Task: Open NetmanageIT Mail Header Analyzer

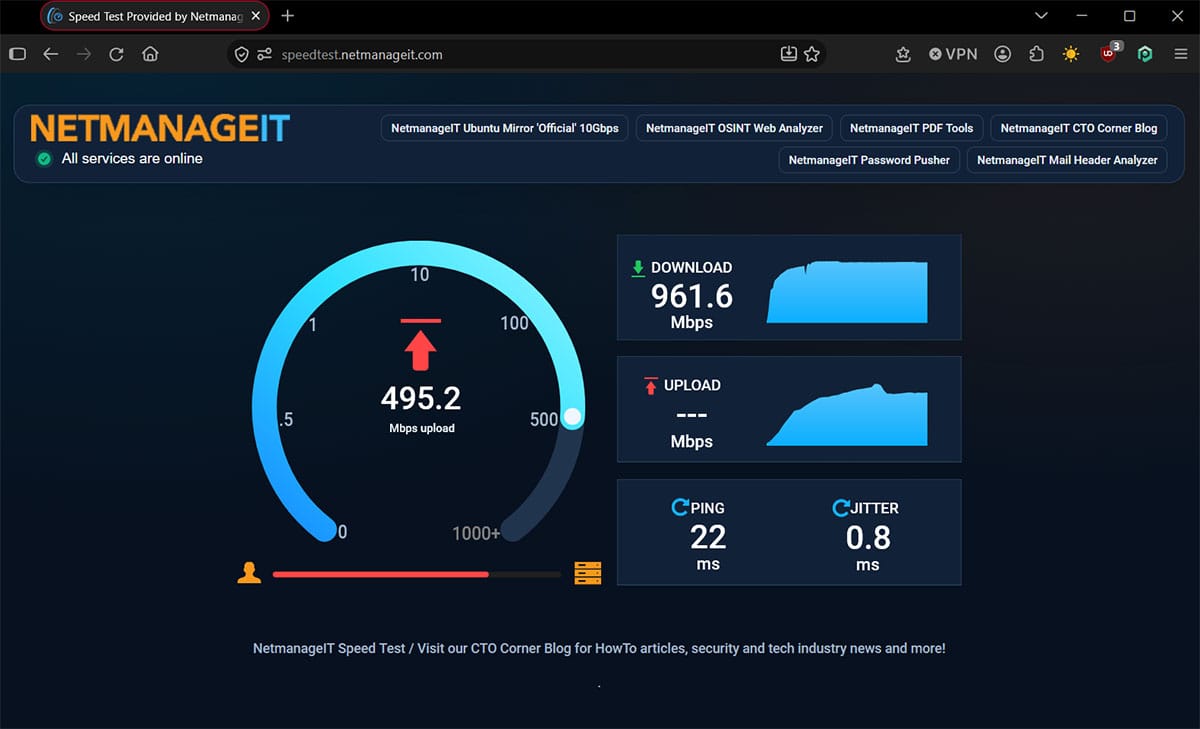Action: [x=1067, y=160]
